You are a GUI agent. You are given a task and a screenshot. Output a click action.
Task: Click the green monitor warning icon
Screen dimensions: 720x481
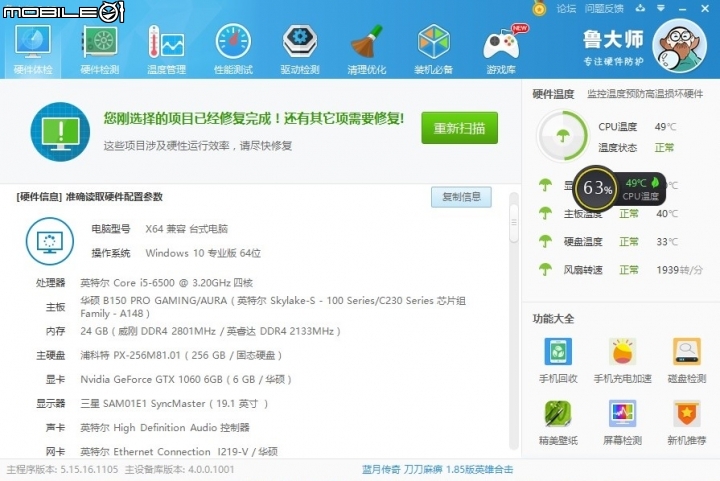tap(60, 132)
